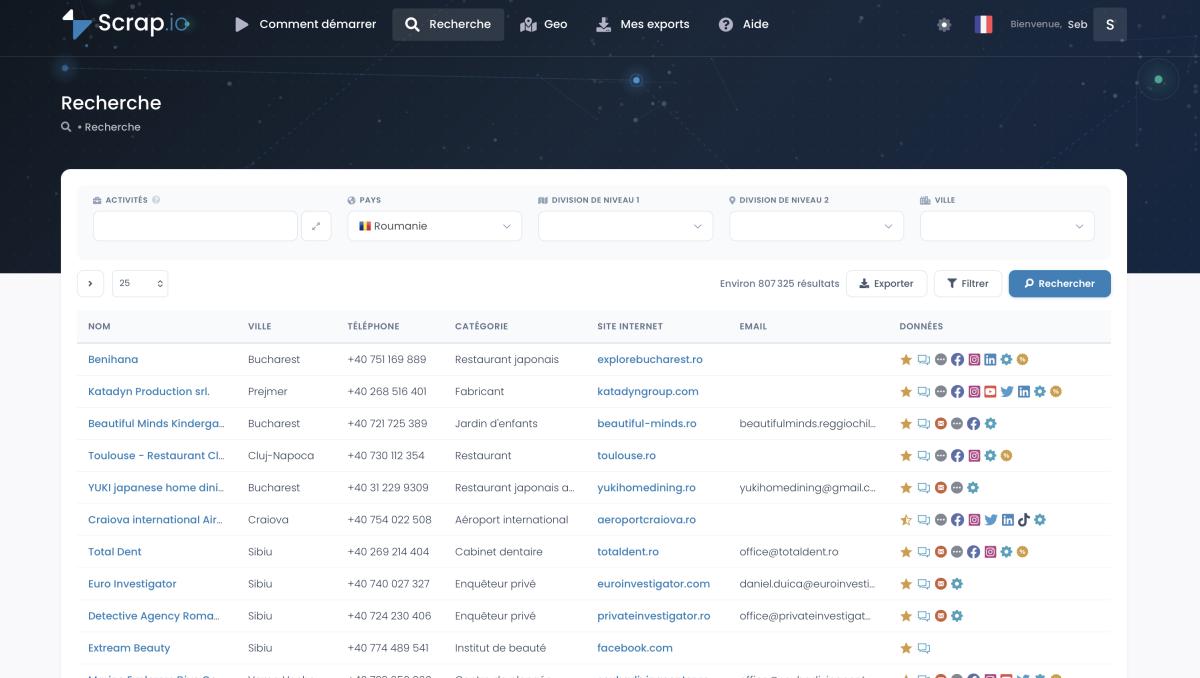The width and height of the screenshot is (1200, 678).
Task: Click the email icon in Euro Investigator row
Action: click(940, 584)
